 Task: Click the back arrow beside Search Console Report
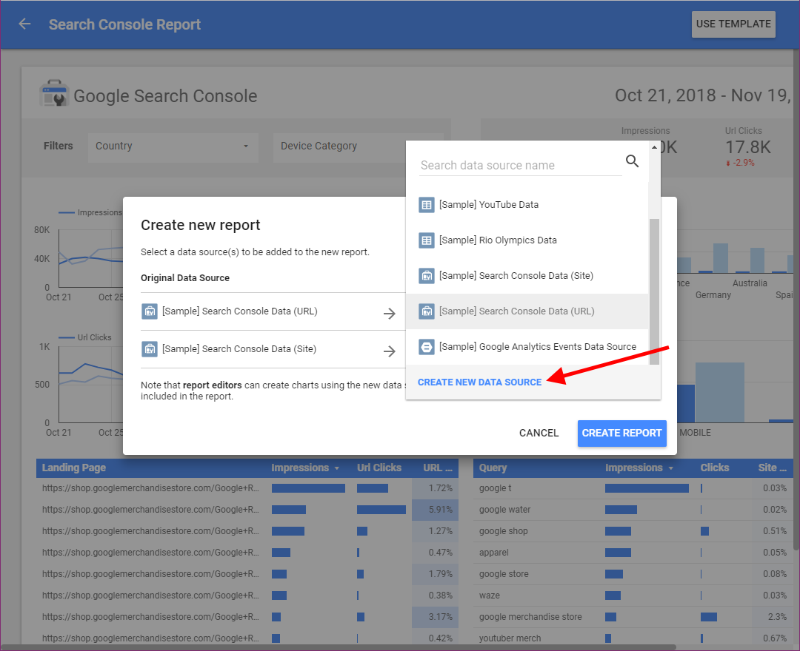coord(24,24)
